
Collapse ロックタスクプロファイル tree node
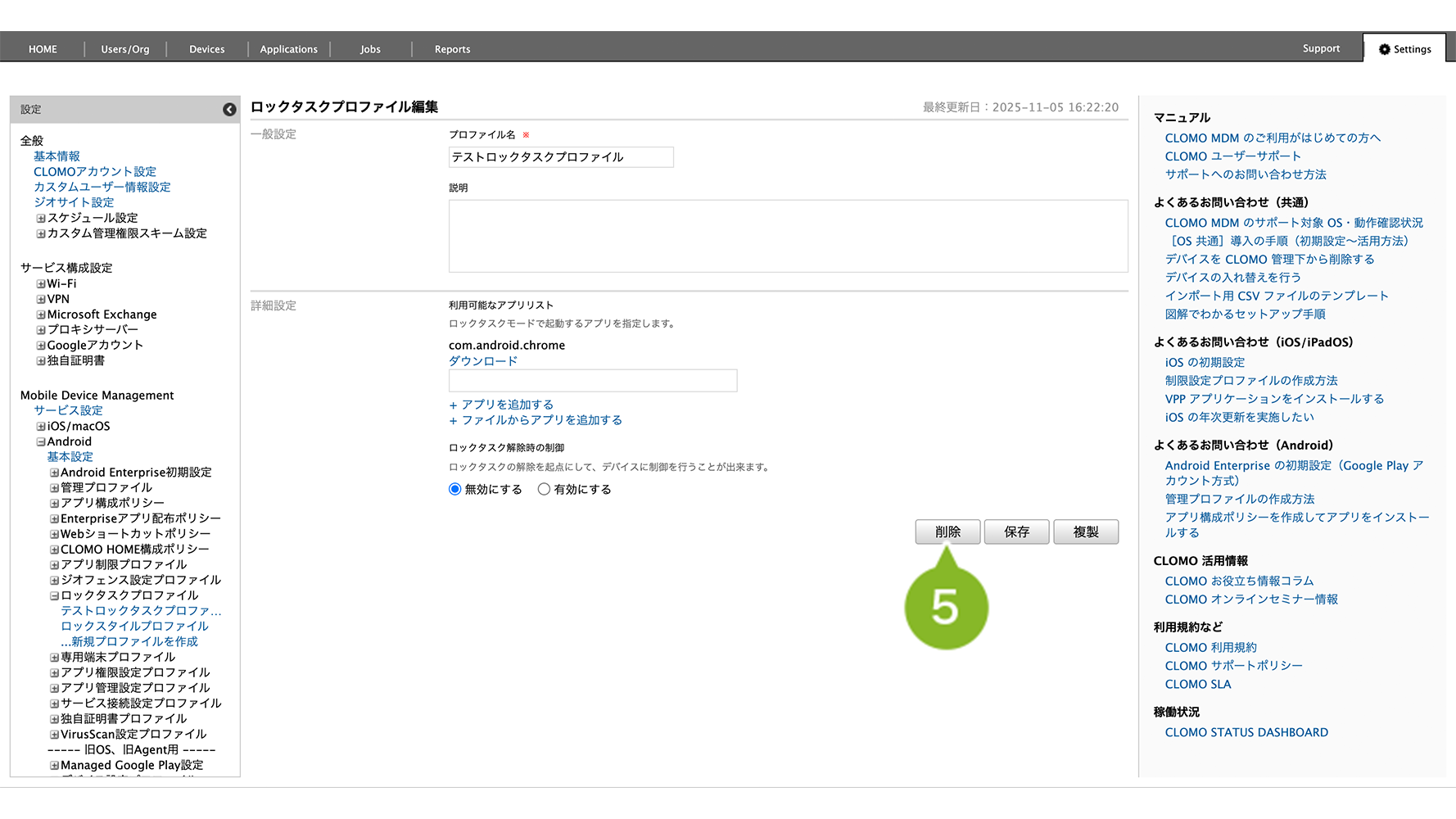[x=54, y=596]
